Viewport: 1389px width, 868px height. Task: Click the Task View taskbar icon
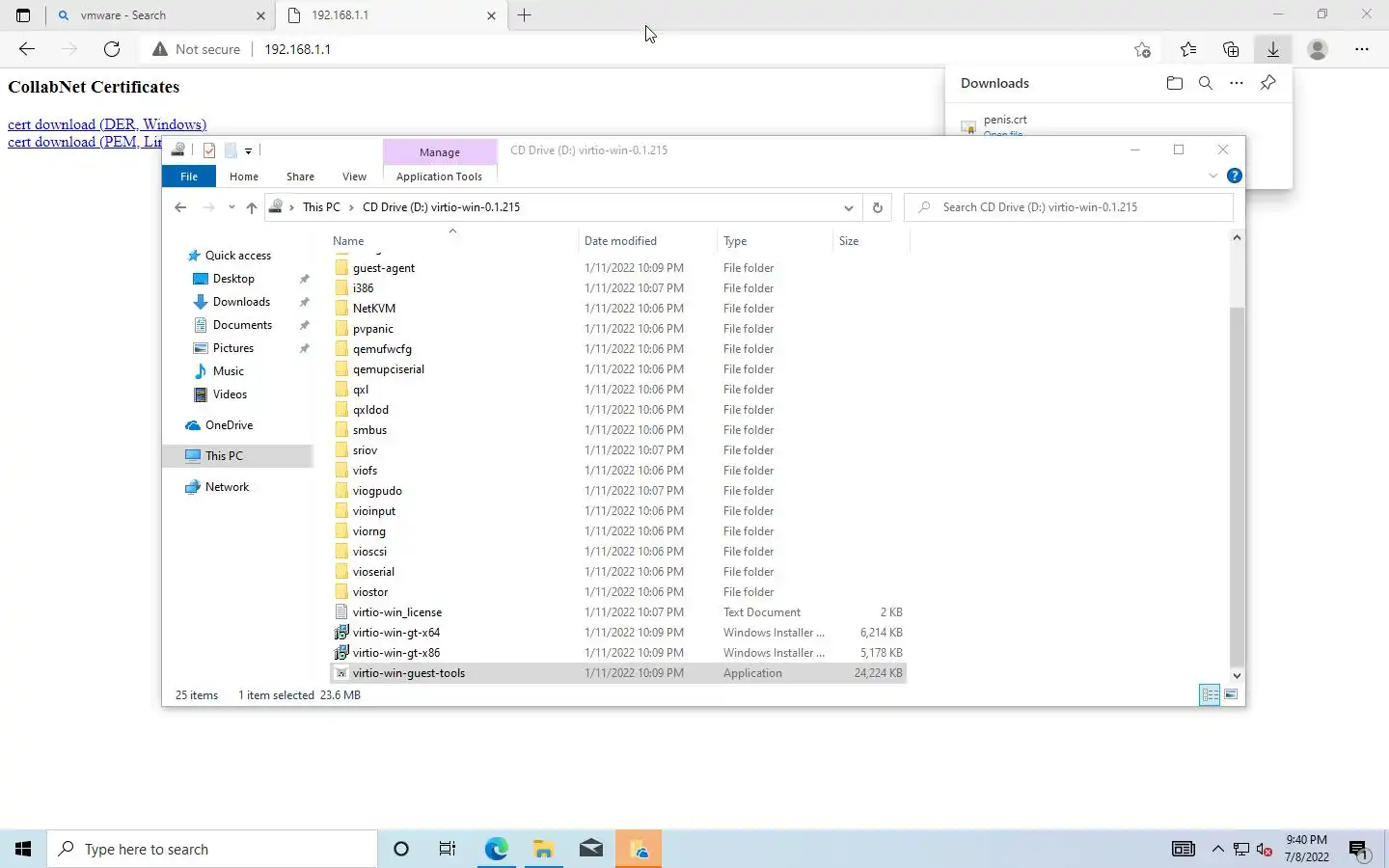(448, 849)
